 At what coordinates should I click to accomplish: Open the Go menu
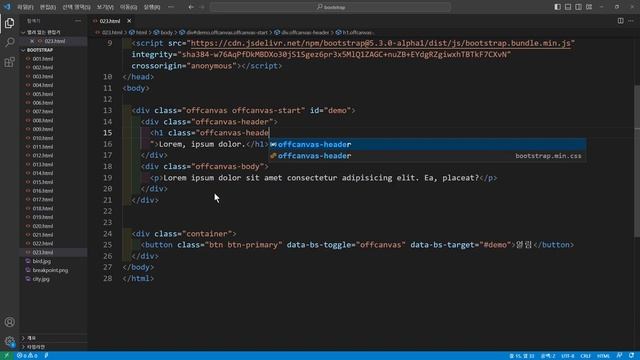coord(129,7)
